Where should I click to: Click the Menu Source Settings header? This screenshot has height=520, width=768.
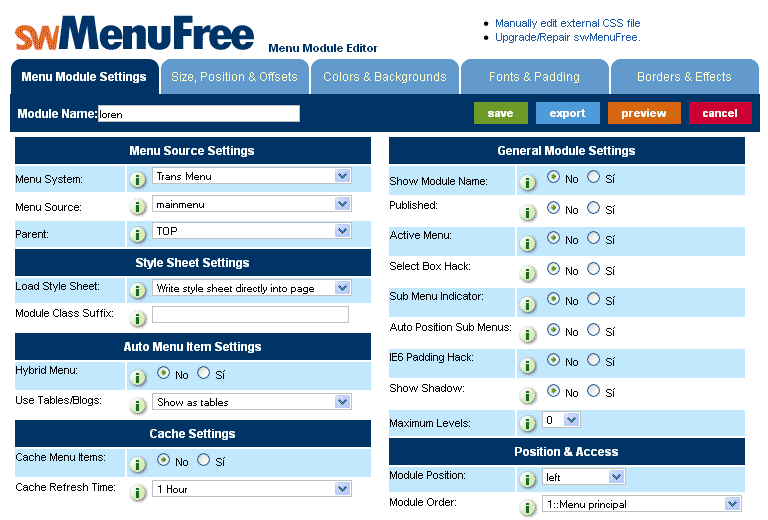(193, 150)
